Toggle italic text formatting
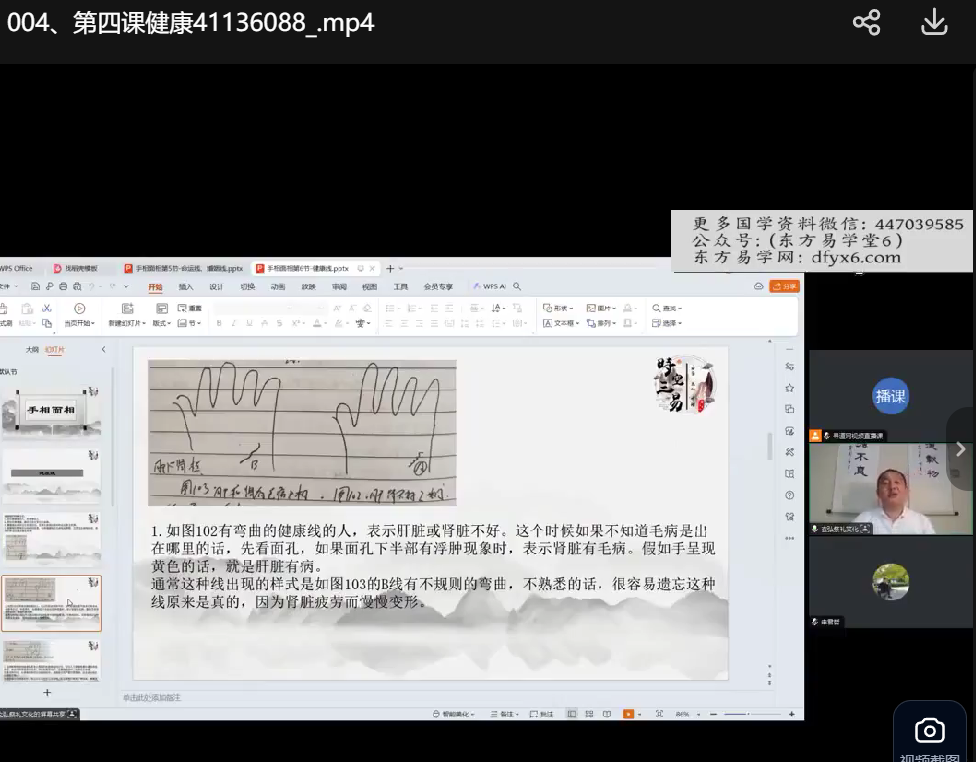976x762 pixels. coord(233,324)
